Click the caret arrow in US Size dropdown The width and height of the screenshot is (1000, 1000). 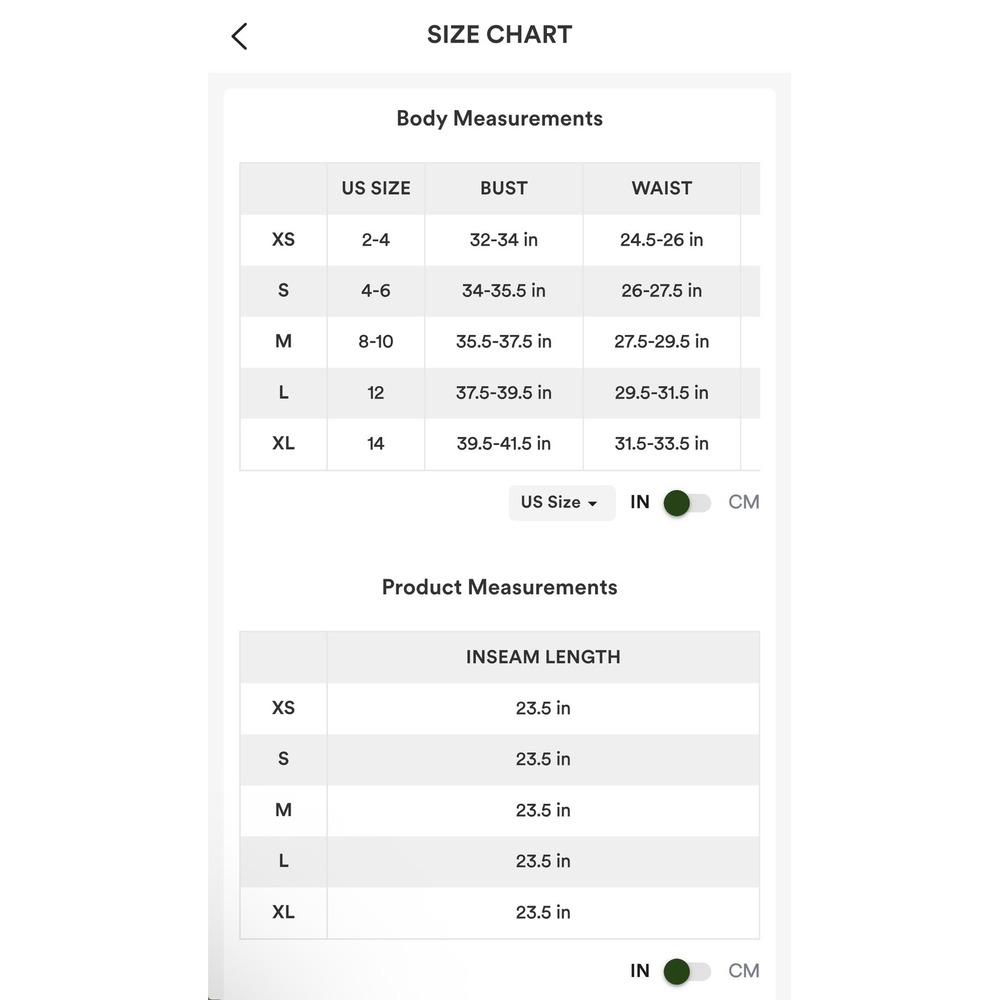(592, 504)
